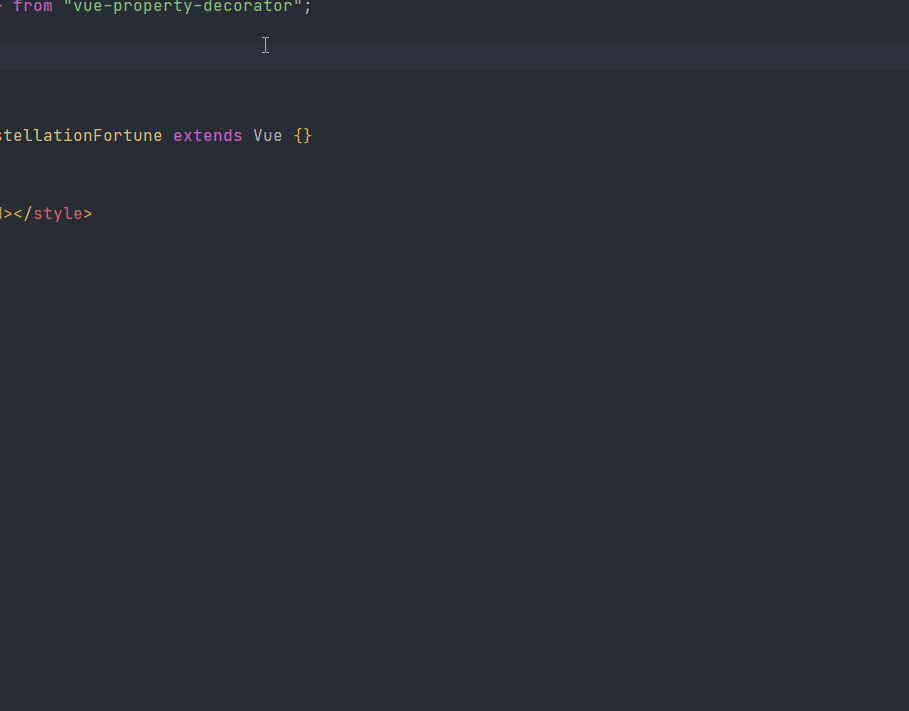Select the 'Vue' base class identifier
The width and height of the screenshot is (909, 711).
pos(267,135)
